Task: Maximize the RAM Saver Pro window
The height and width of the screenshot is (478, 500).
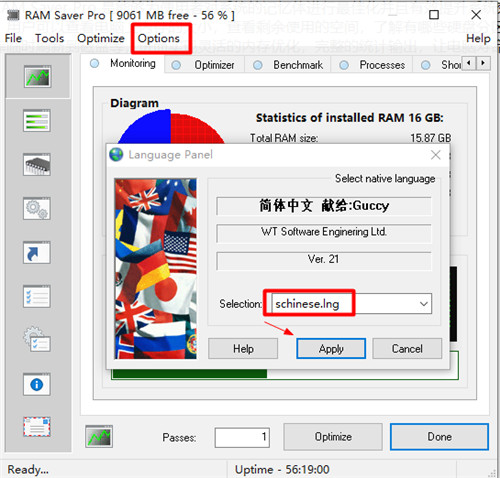Action: tap(434, 15)
